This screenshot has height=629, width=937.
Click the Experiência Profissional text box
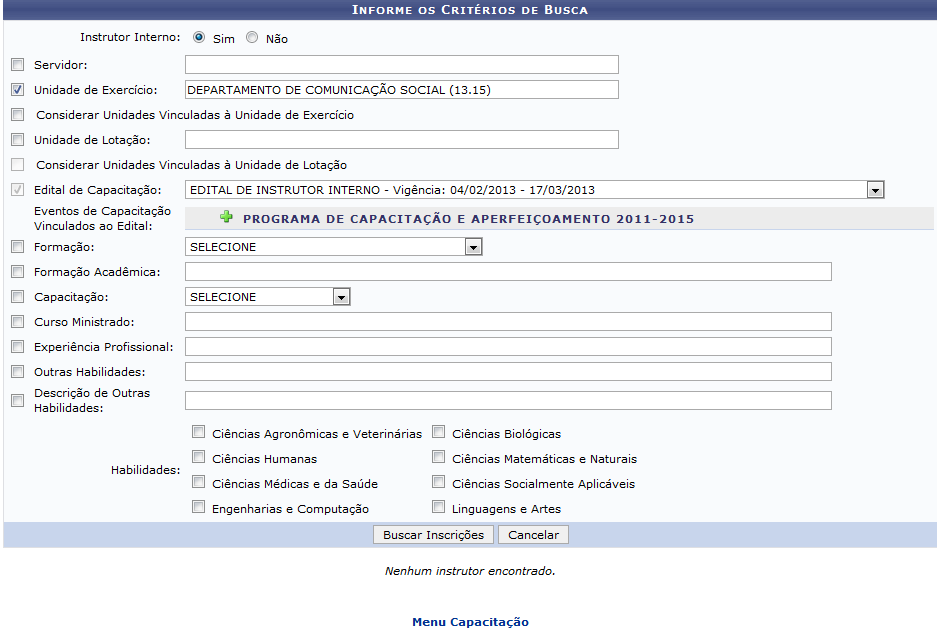(508, 347)
